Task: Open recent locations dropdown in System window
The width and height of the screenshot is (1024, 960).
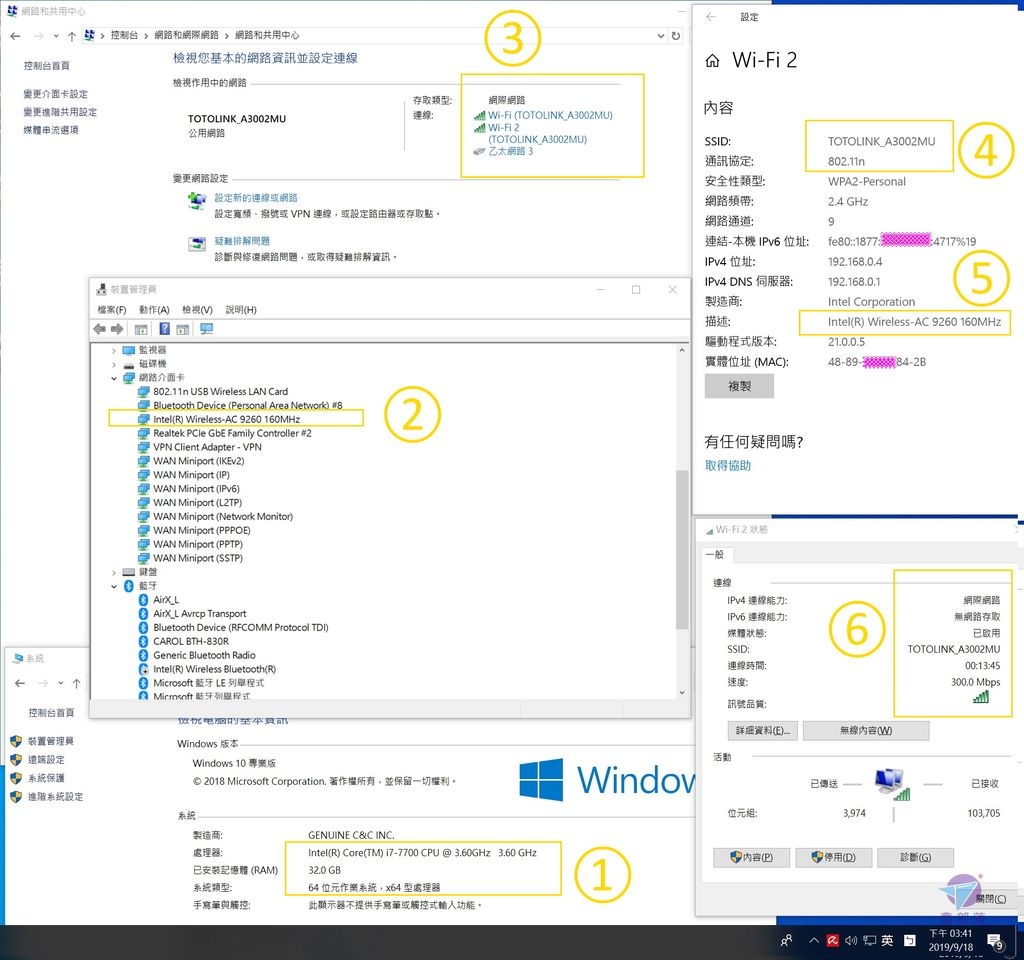Action: (x=61, y=683)
